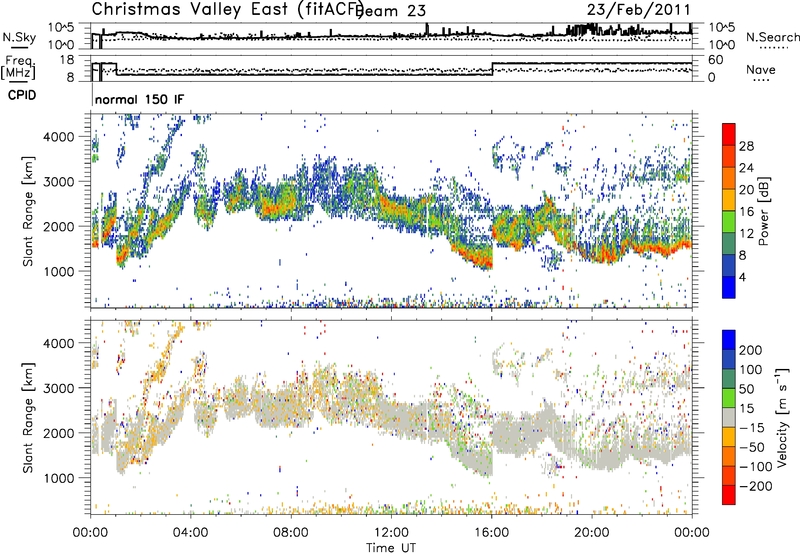800x554 pixels.
Task: Click the '1000' tick on the velocity panel
Action: pos(59,478)
